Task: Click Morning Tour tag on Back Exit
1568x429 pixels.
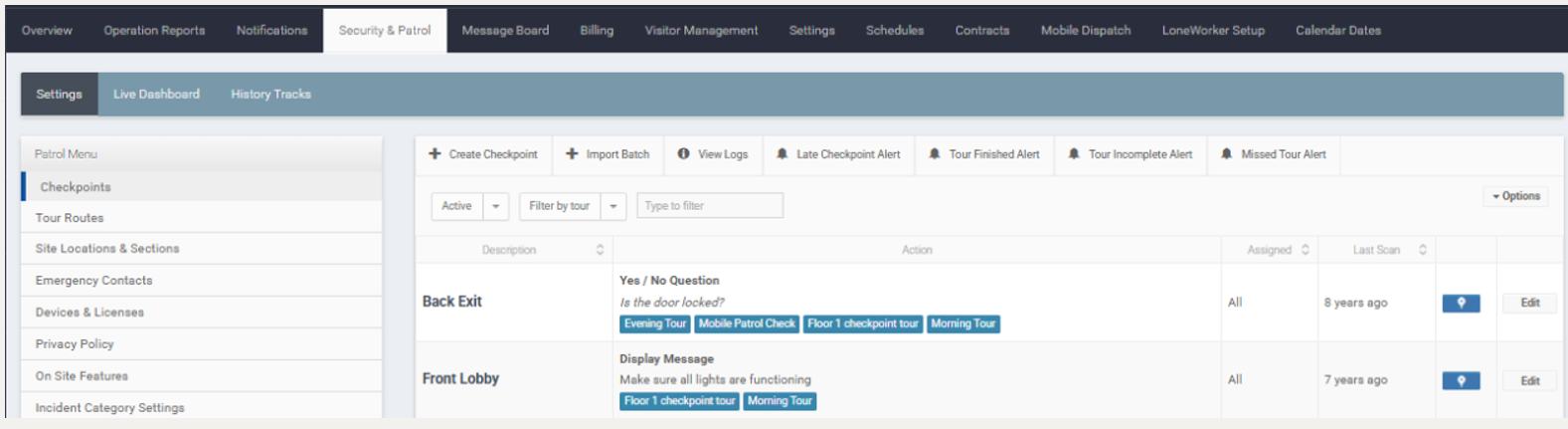Action: point(963,323)
